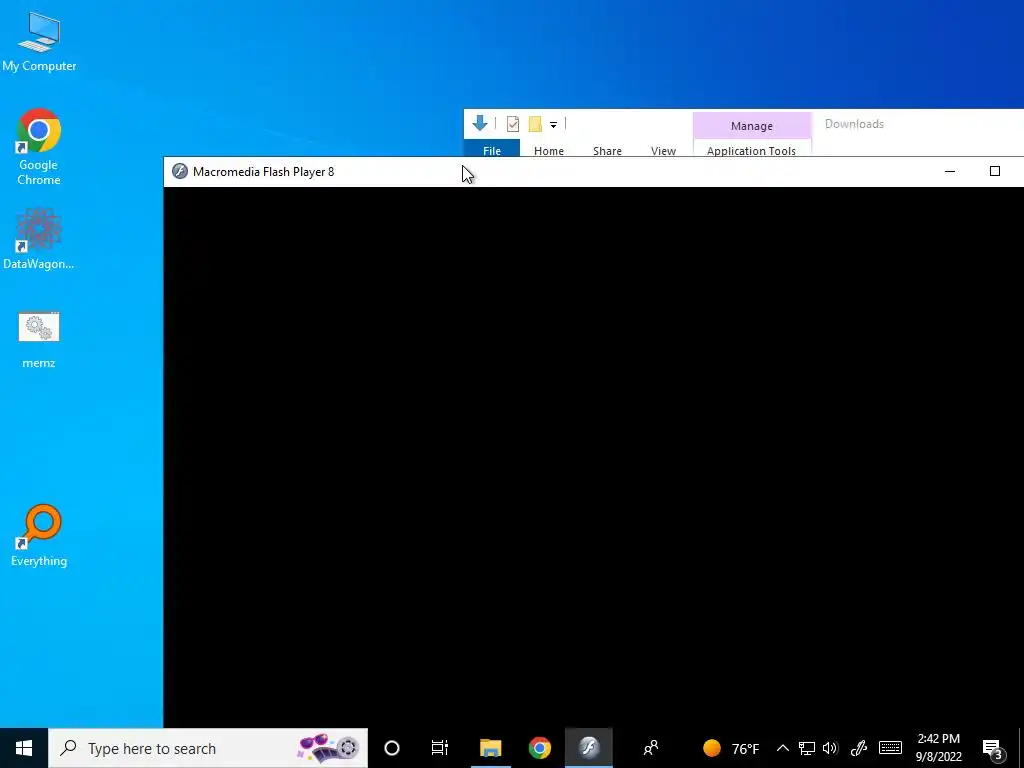Click the Flash Player title bar icon
Screen dimensions: 1024x768
(x=180, y=172)
